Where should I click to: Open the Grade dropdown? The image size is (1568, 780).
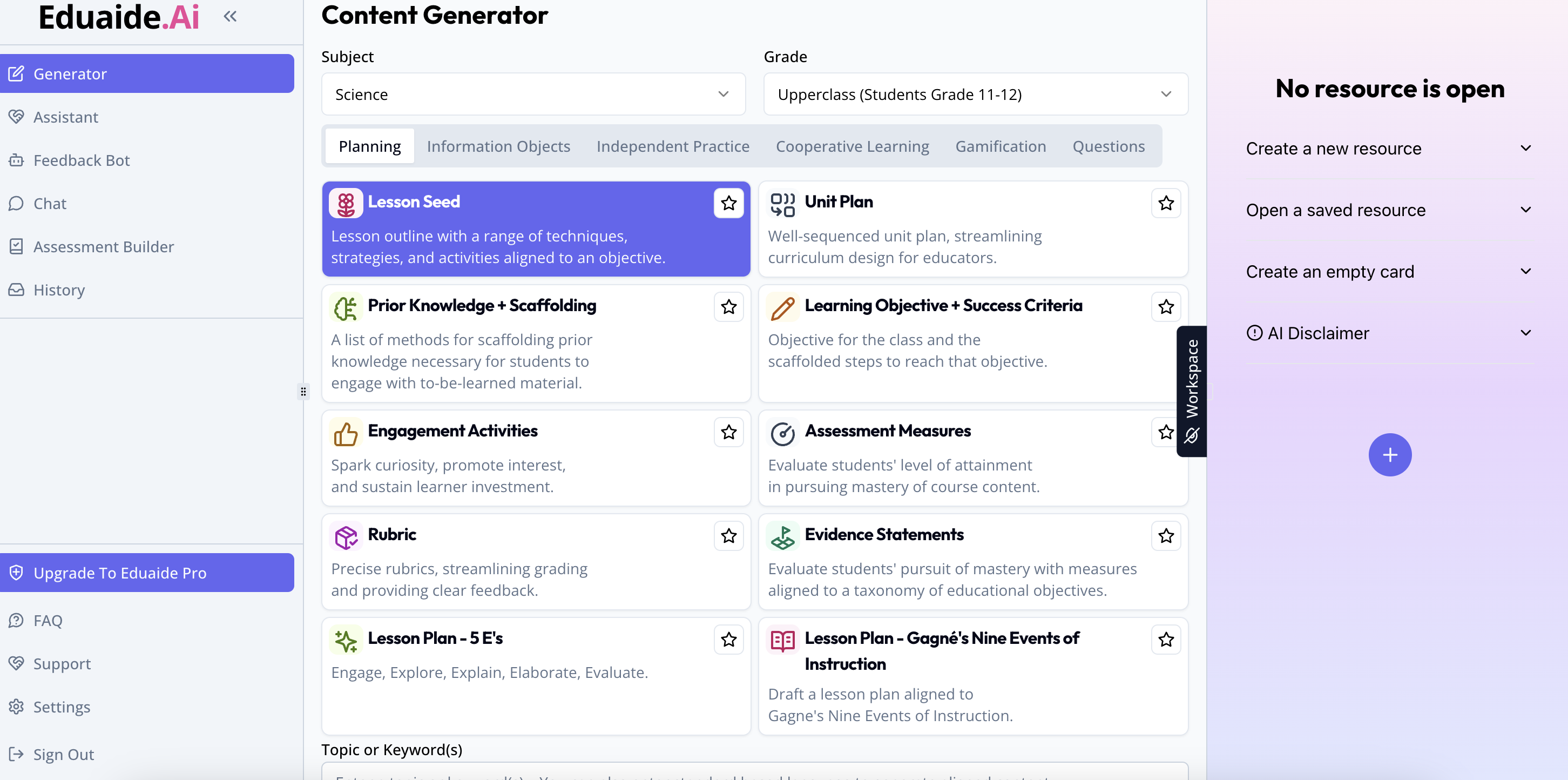(975, 95)
